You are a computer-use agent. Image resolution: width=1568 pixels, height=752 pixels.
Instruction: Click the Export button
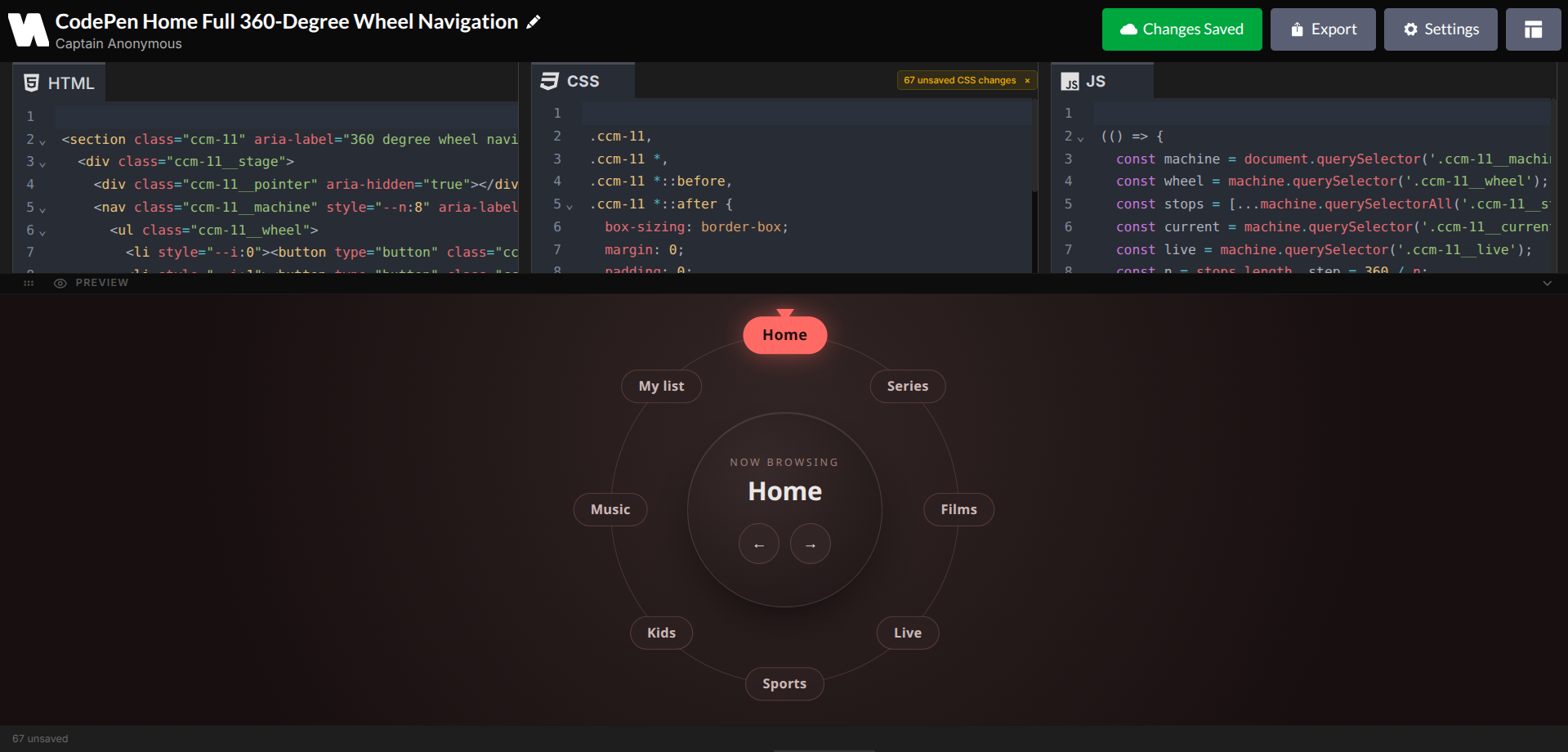[1323, 29]
